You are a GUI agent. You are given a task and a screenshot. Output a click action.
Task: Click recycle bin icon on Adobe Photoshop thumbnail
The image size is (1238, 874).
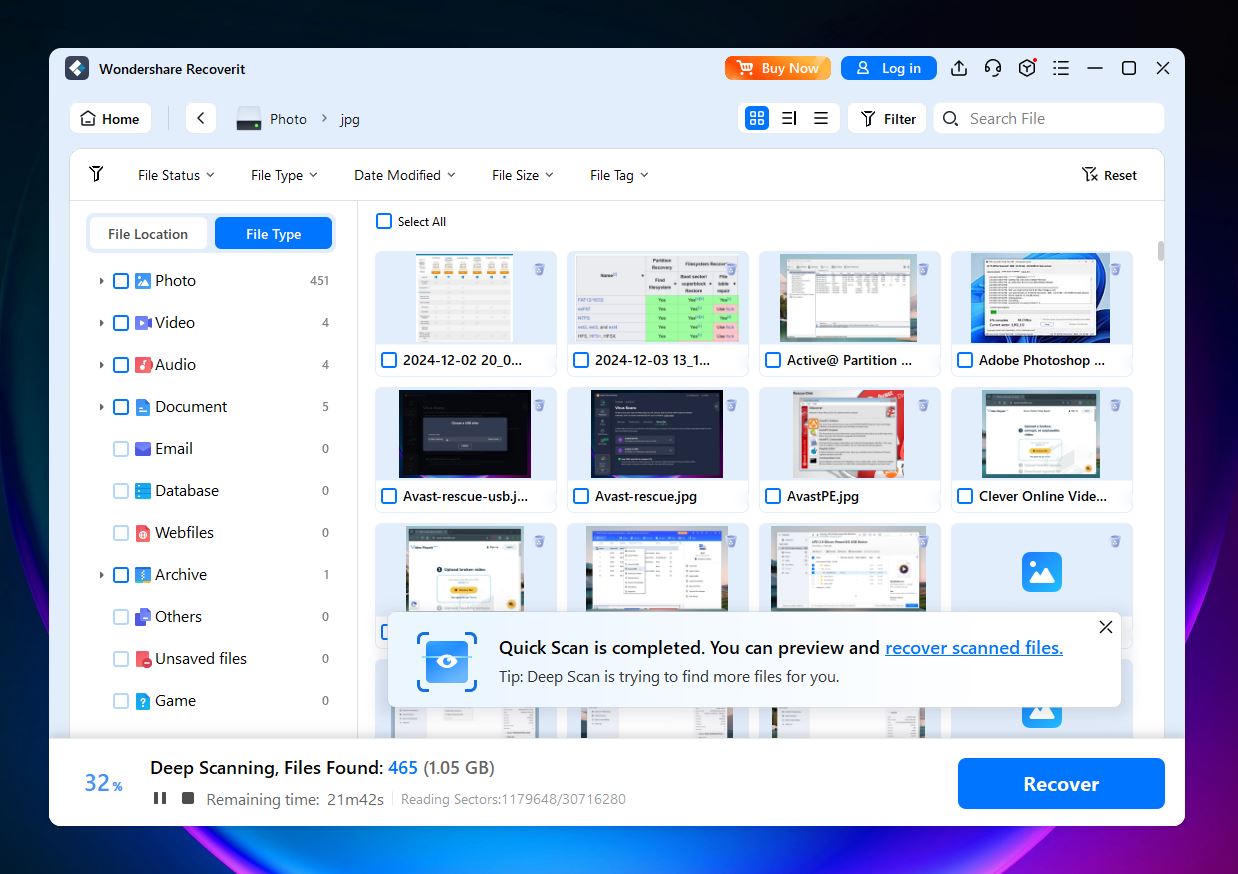pos(1115,269)
